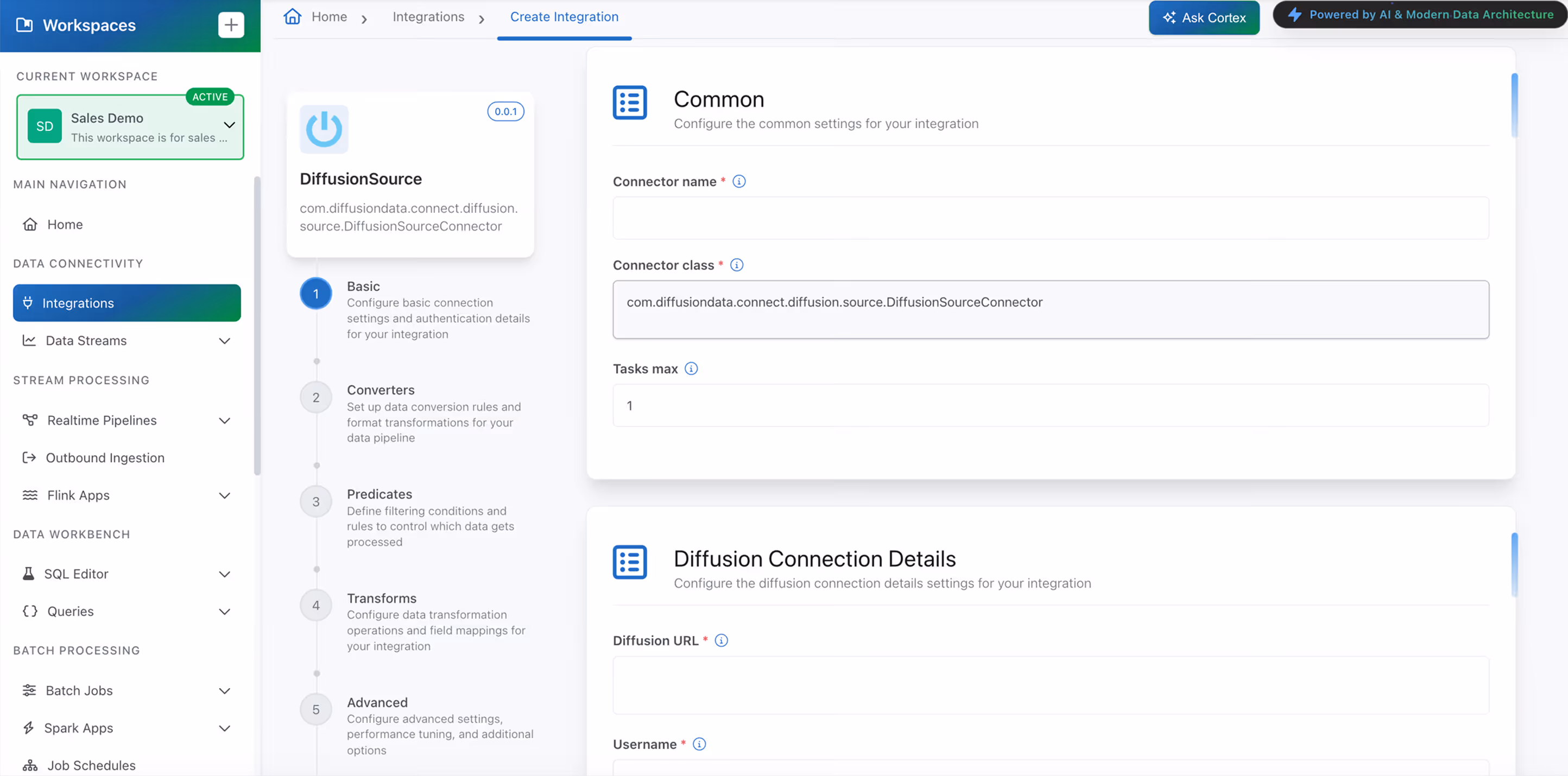Click the Integrations plug icon
The image size is (1568, 776).
pos(28,303)
